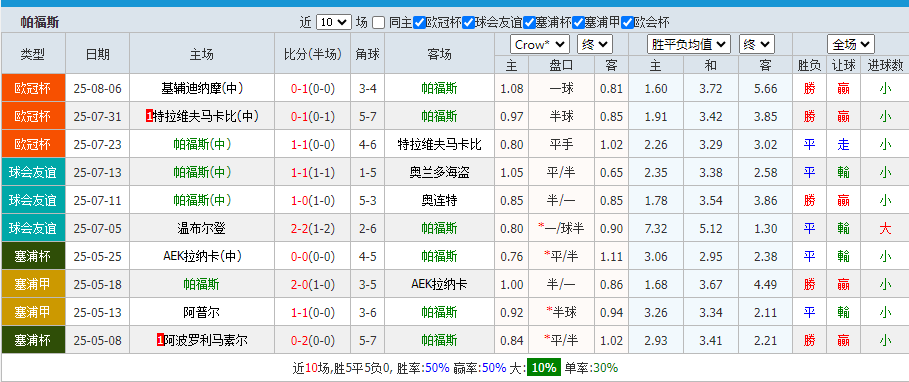The image size is (909, 382).
Task: Uncheck the 塞浦杯 filter checkbox
Action: 529,23
